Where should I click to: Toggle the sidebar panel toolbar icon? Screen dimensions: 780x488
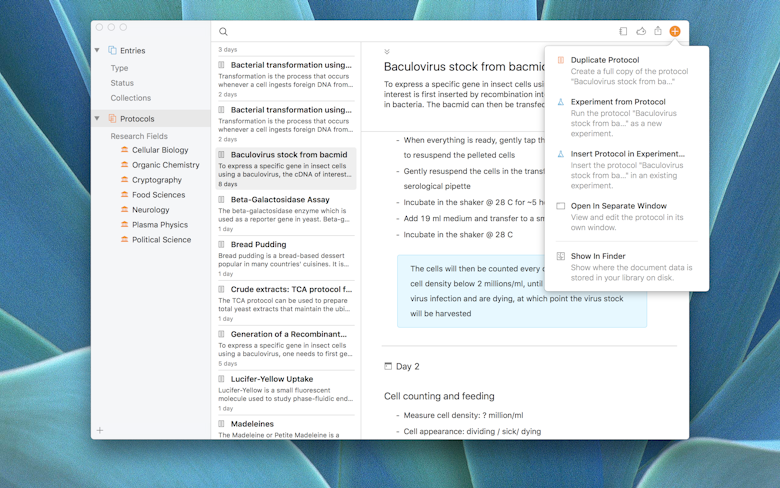click(x=623, y=31)
